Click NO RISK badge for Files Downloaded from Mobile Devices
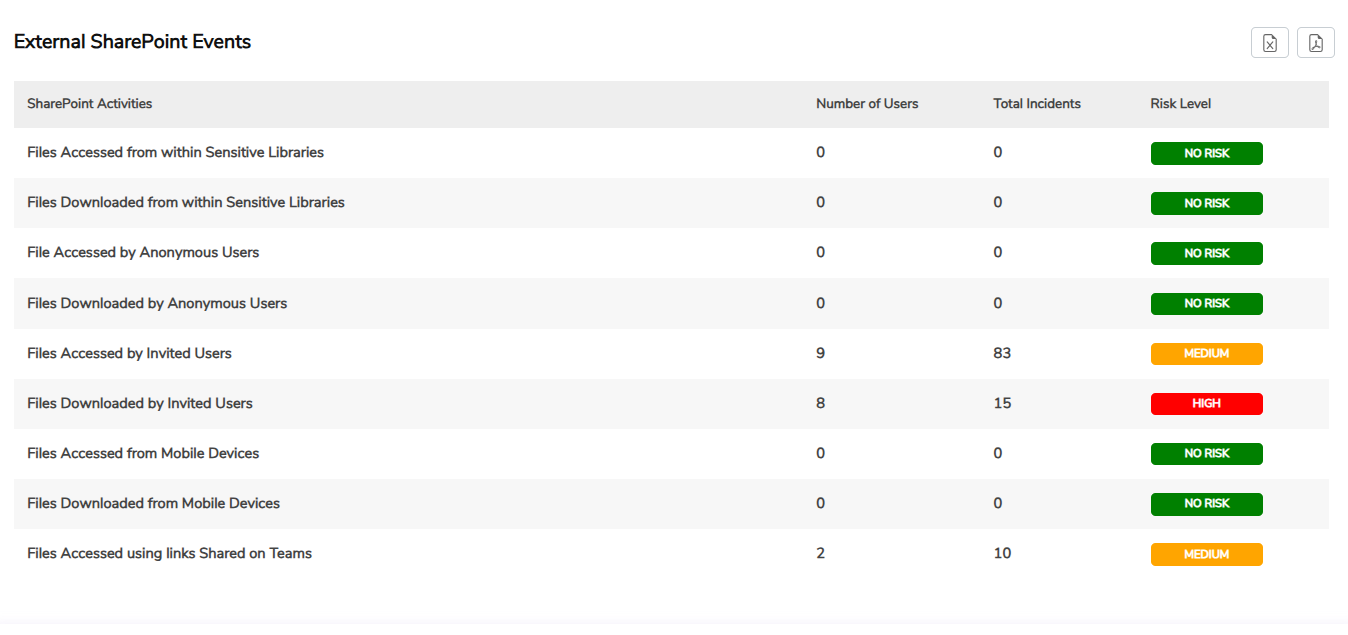 (x=1206, y=504)
